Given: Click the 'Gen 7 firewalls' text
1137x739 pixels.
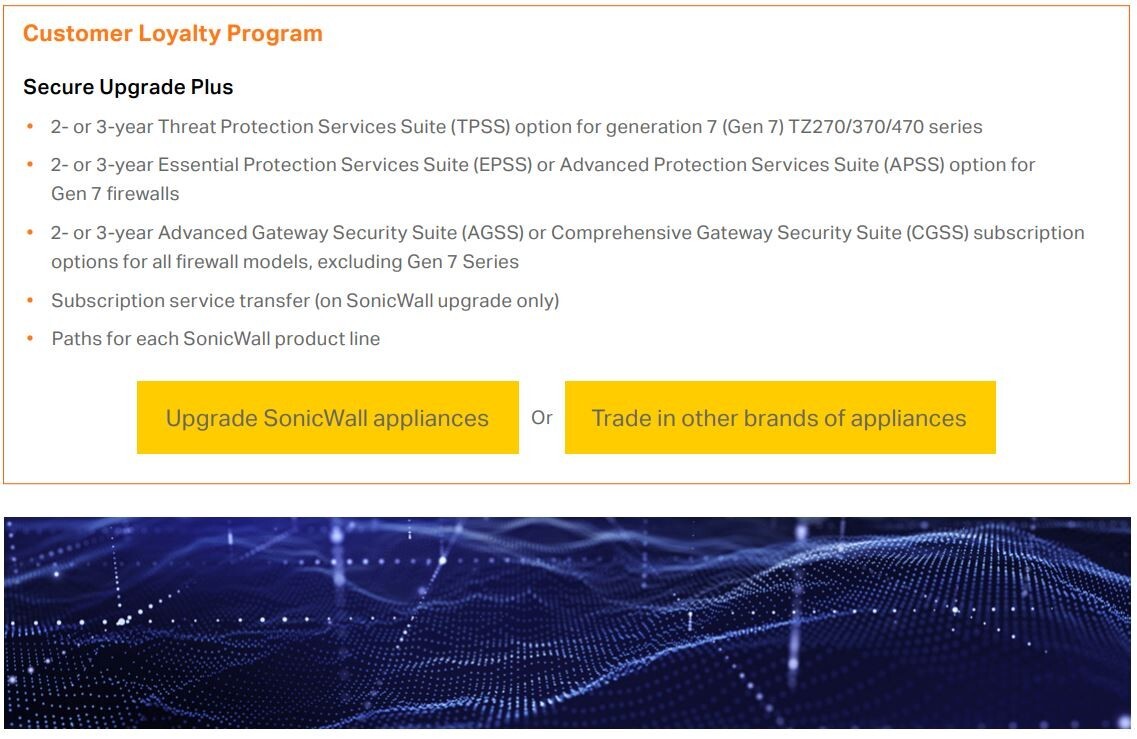Looking at the screenshot, I should [x=115, y=193].
